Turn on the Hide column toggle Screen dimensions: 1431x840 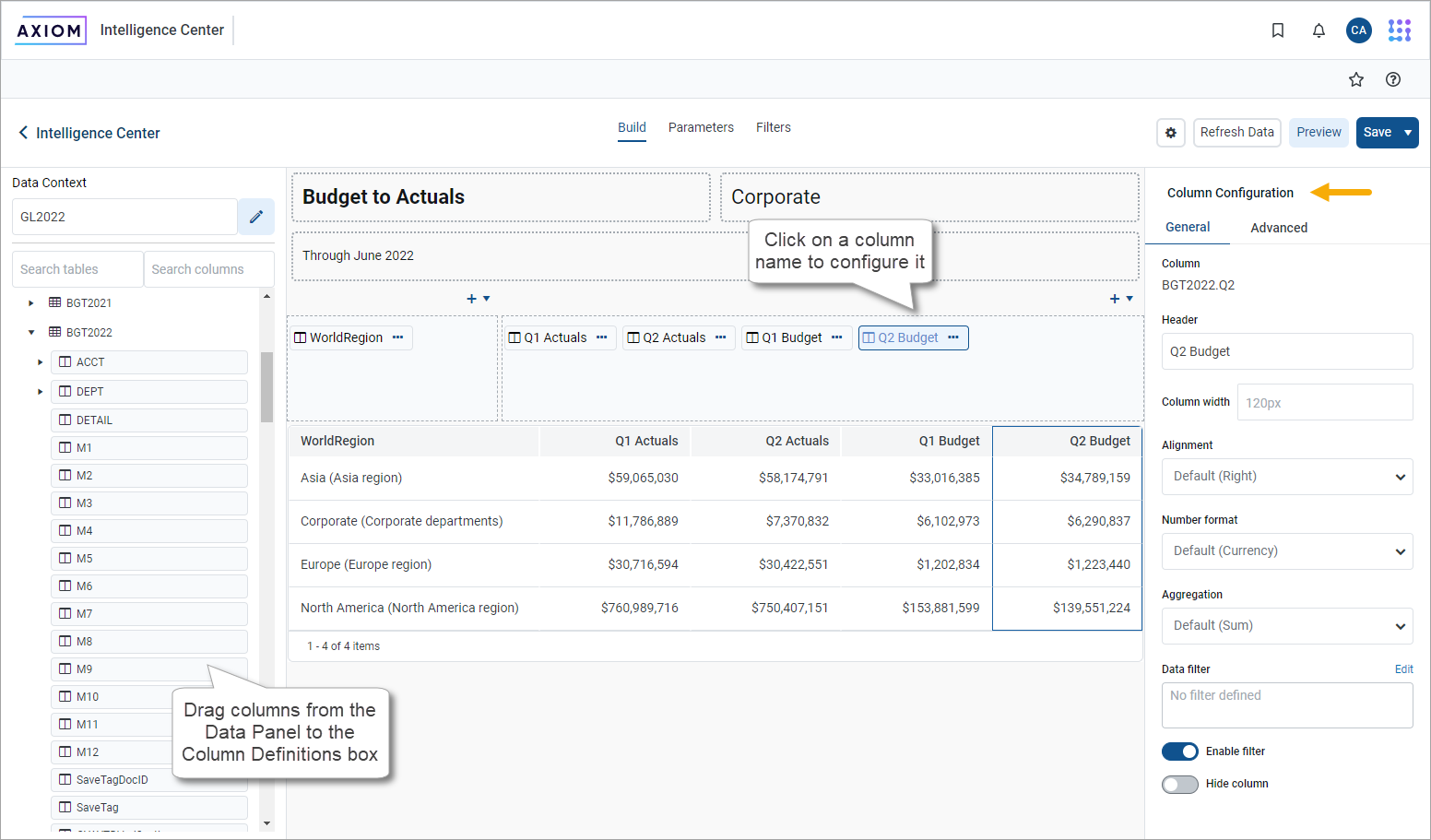1179,783
